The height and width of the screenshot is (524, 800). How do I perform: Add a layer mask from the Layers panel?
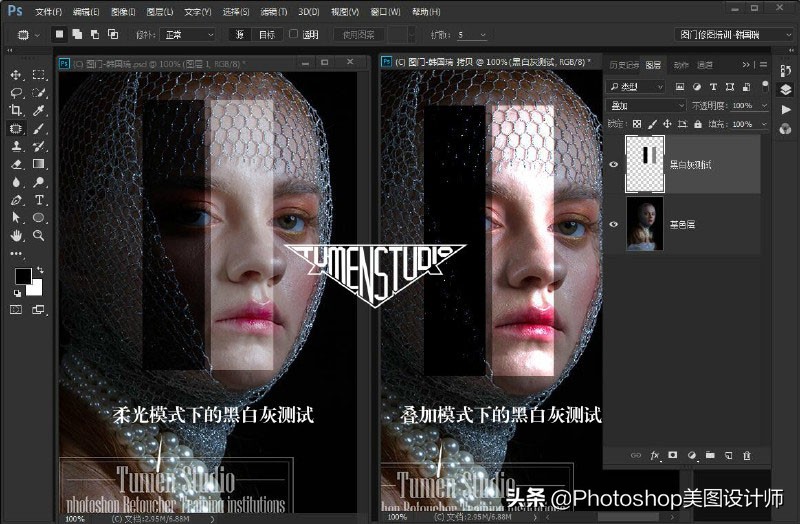(673, 456)
